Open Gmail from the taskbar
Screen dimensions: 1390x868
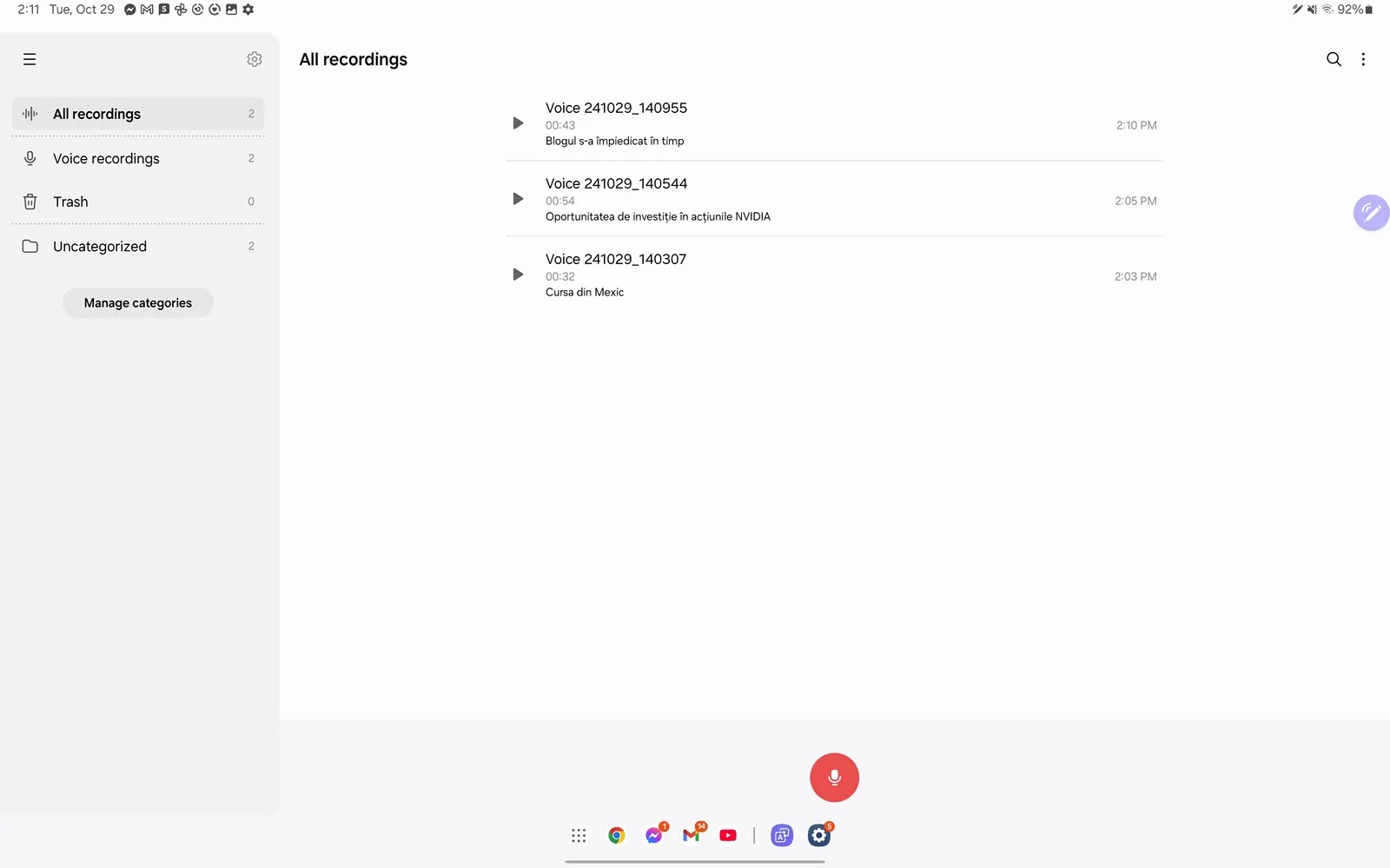pos(692,836)
